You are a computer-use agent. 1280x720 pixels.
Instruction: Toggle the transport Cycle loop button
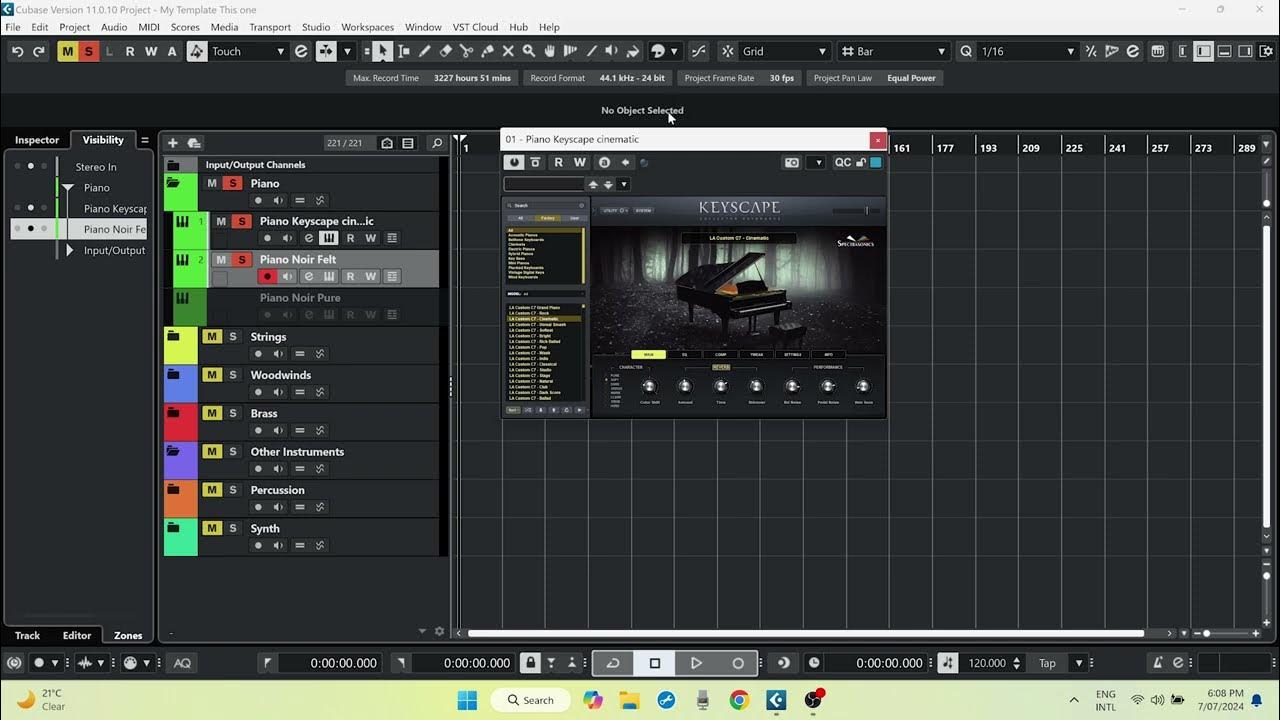pos(613,663)
